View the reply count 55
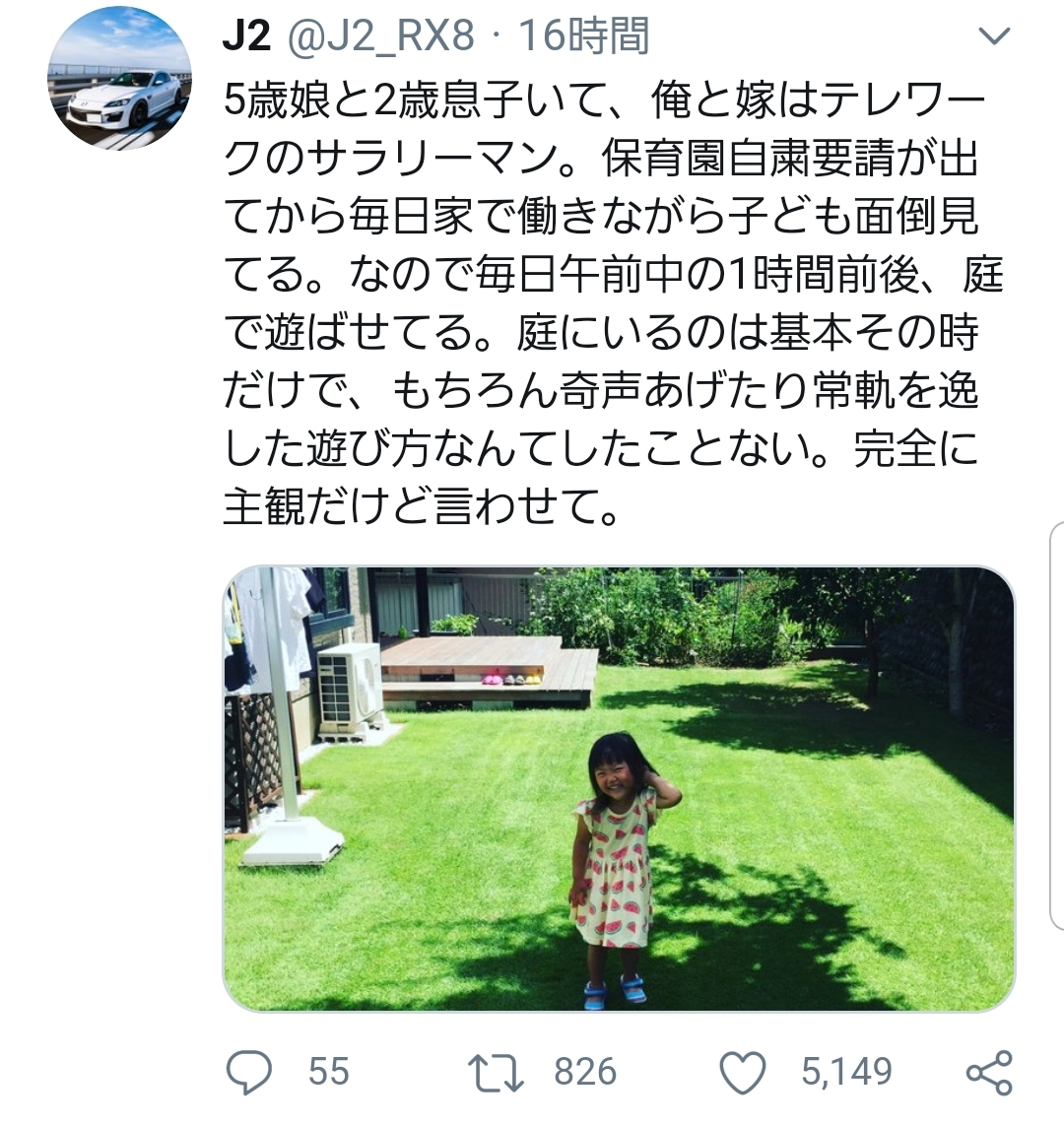 click(x=329, y=1072)
